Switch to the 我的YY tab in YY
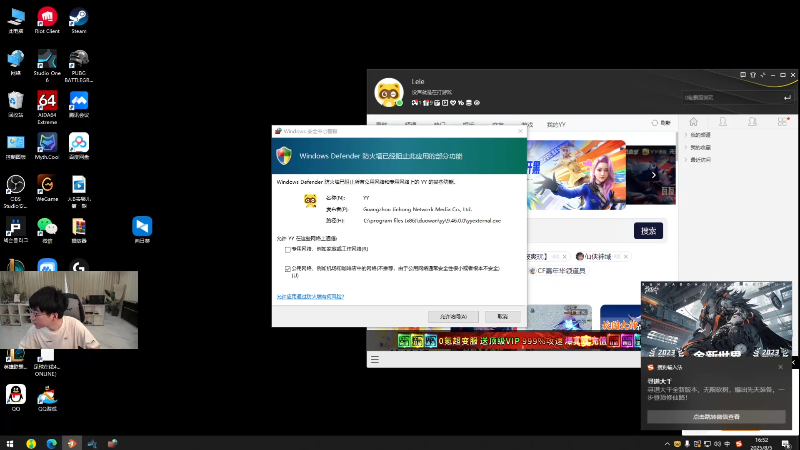The width and height of the screenshot is (800, 450). pos(556,124)
